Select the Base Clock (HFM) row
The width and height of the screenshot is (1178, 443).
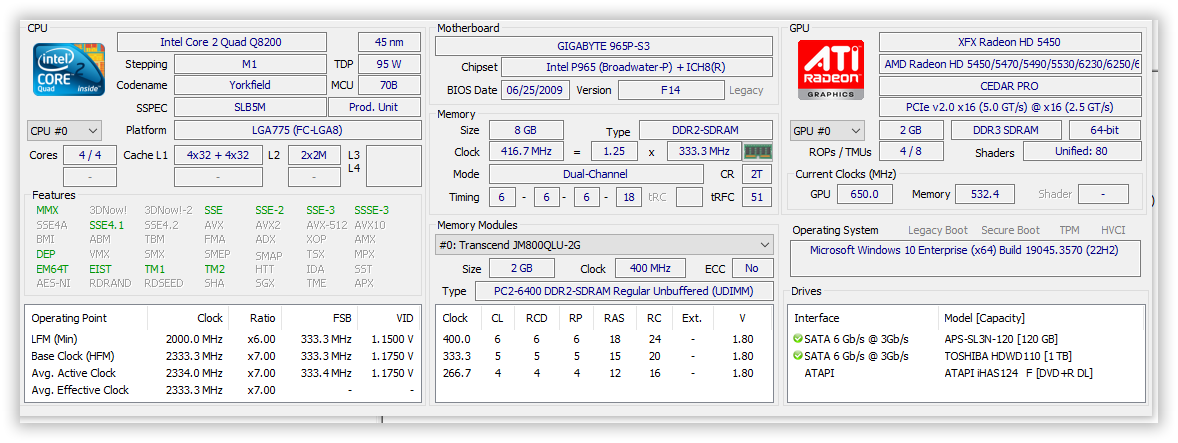coord(223,356)
